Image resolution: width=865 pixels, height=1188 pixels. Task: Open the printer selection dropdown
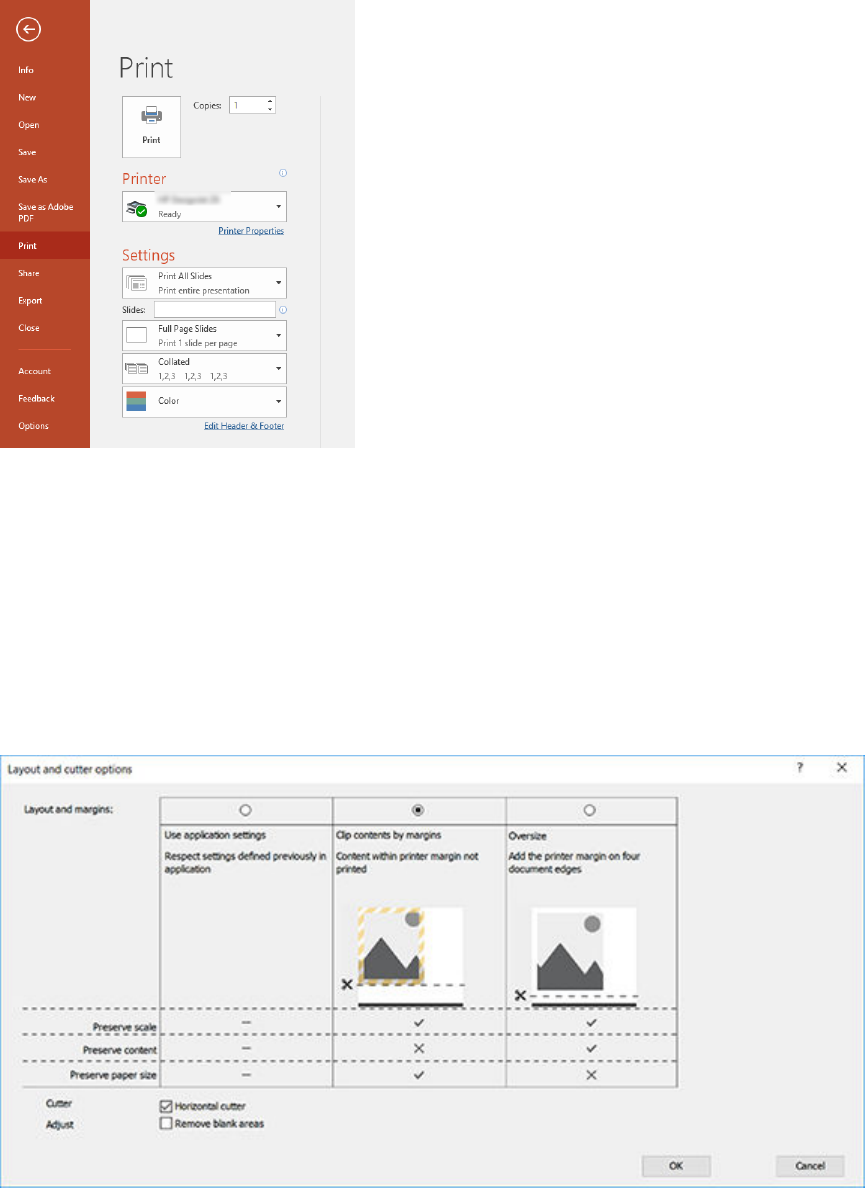(205, 207)
